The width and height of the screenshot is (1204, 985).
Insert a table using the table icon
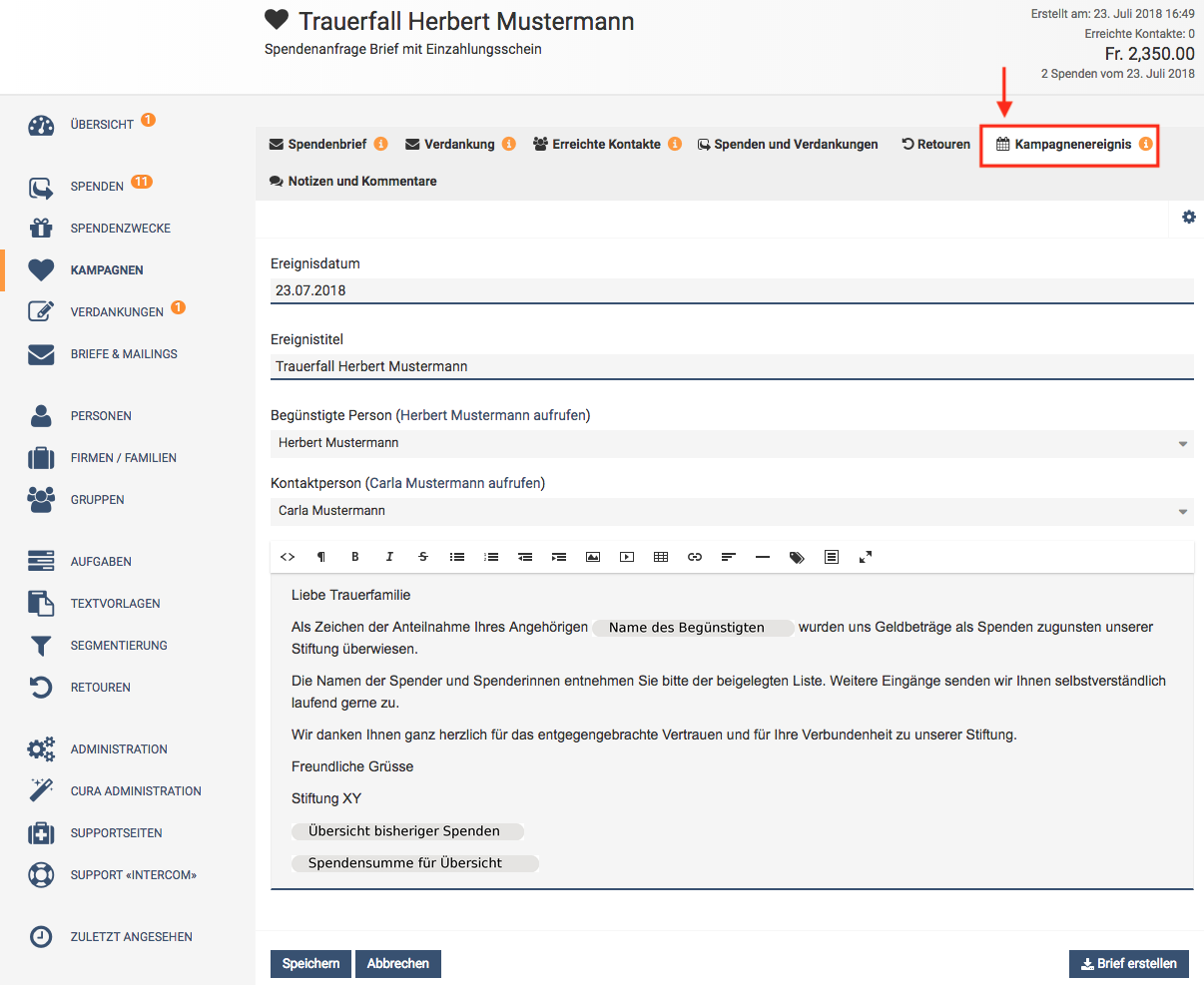click(x=661, y=557)
